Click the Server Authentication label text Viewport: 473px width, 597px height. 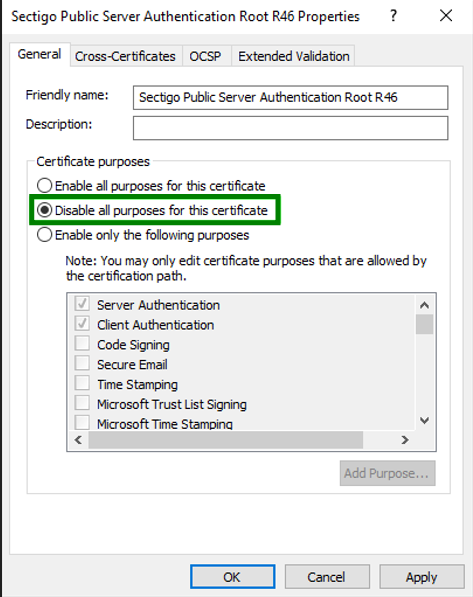coord(158,305)
